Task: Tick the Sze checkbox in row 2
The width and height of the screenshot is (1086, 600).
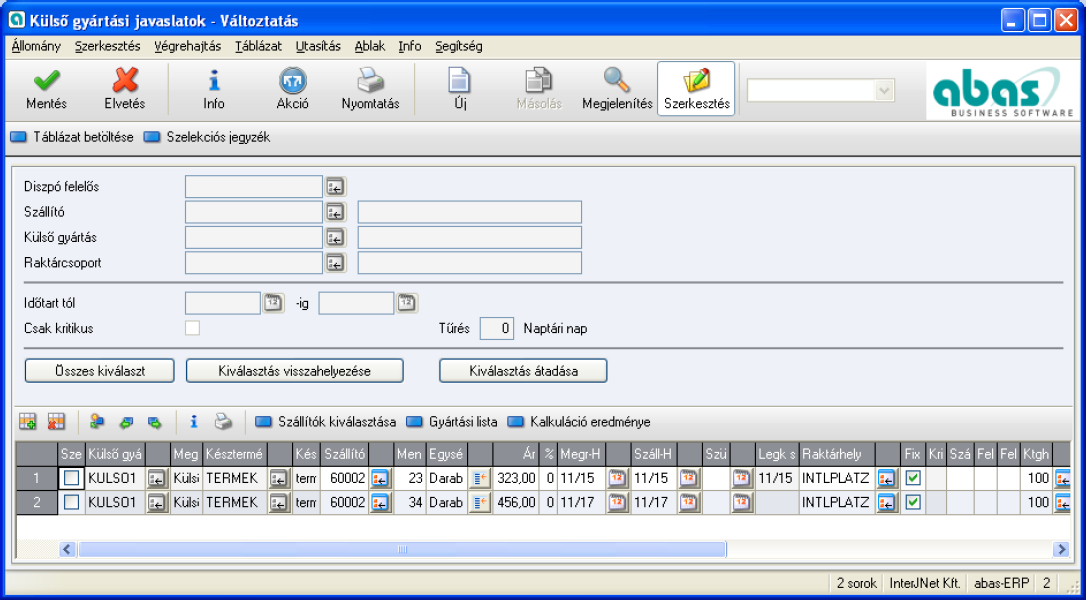Action: point(71,503)
